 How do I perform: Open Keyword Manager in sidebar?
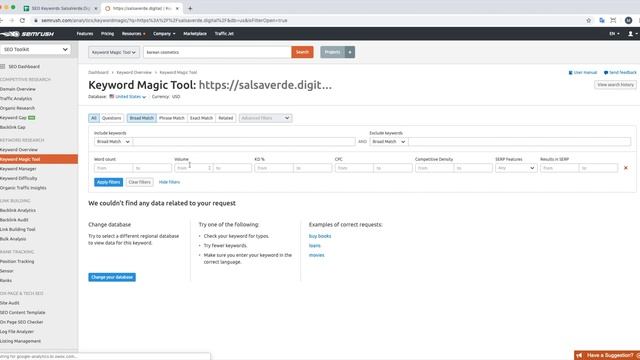click(18, 169)
